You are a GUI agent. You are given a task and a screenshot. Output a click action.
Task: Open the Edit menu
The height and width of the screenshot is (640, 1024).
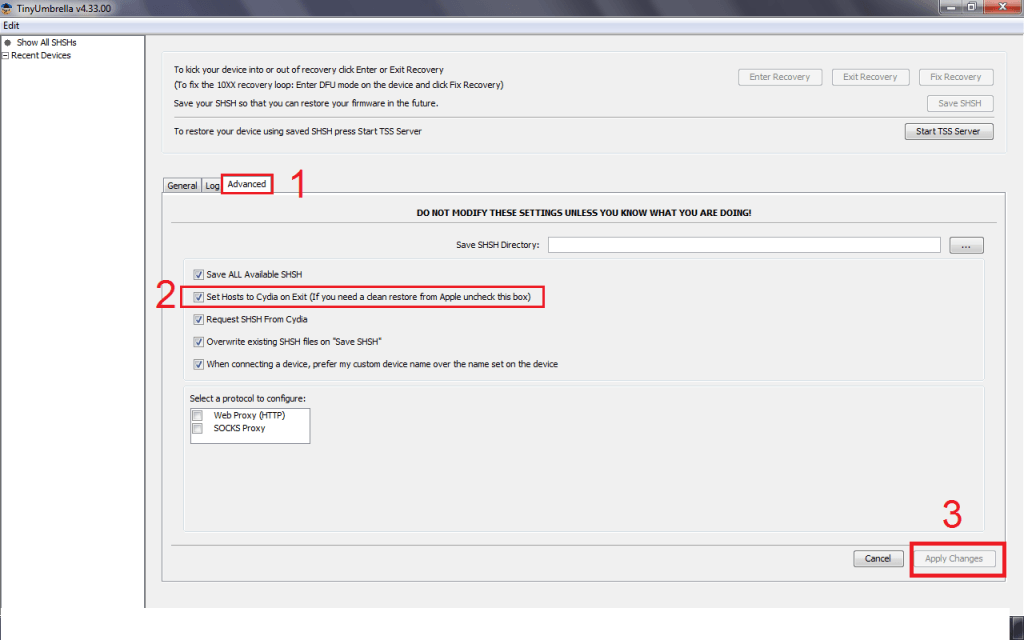point(11,25)
